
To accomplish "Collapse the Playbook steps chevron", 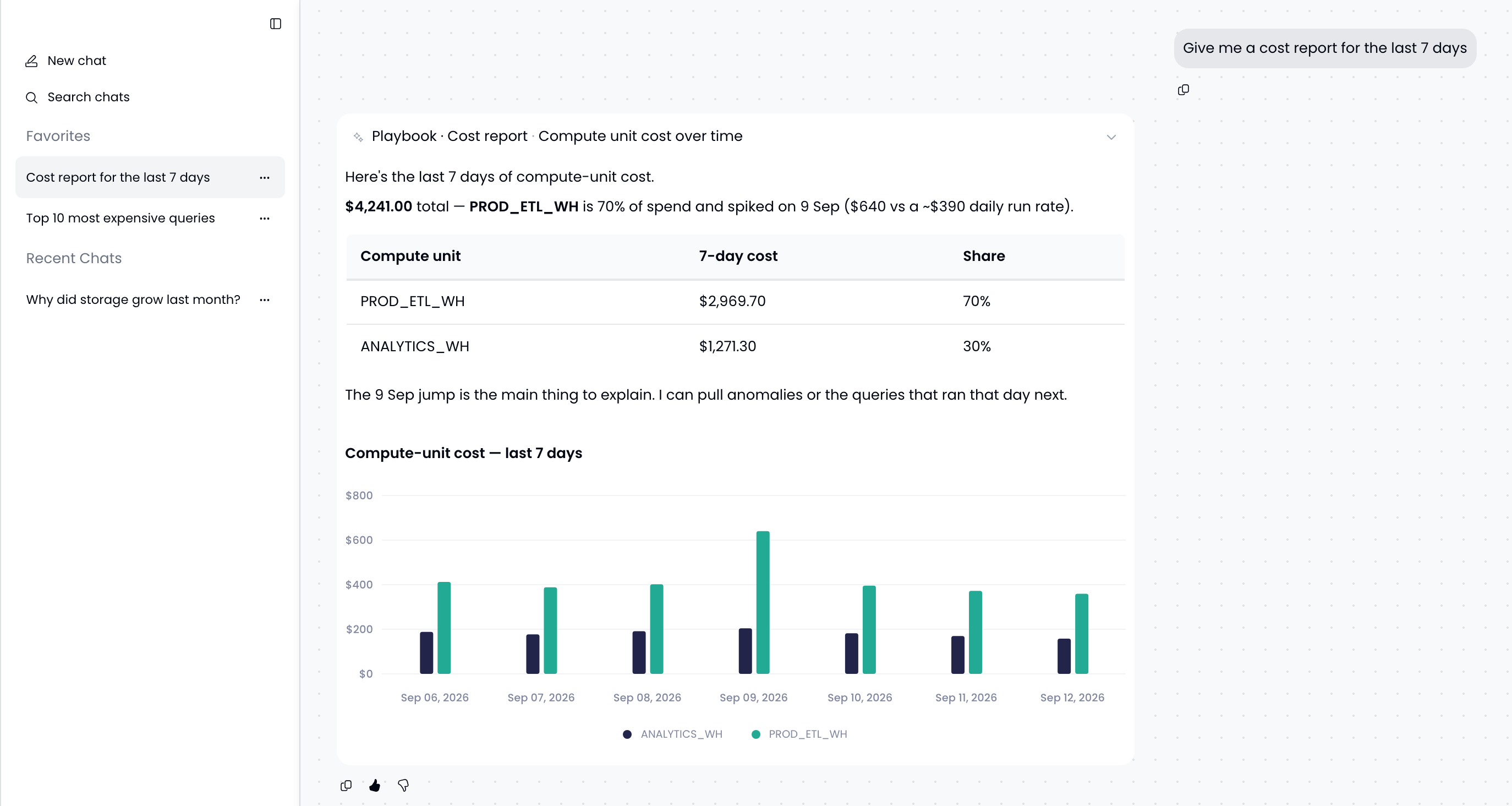I will (1111, 137).
